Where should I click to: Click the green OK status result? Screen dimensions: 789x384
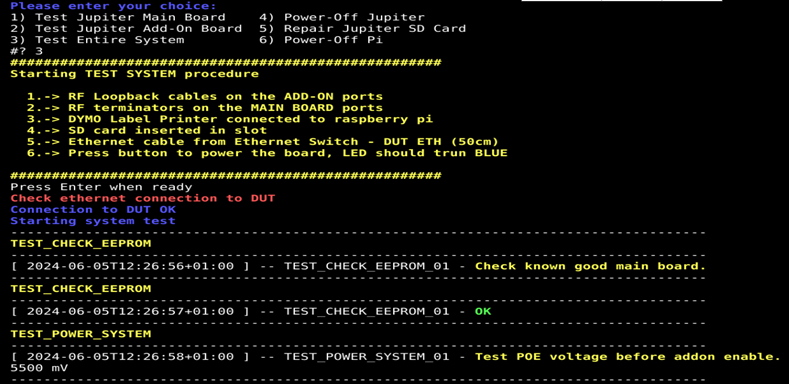coord(483,312)
